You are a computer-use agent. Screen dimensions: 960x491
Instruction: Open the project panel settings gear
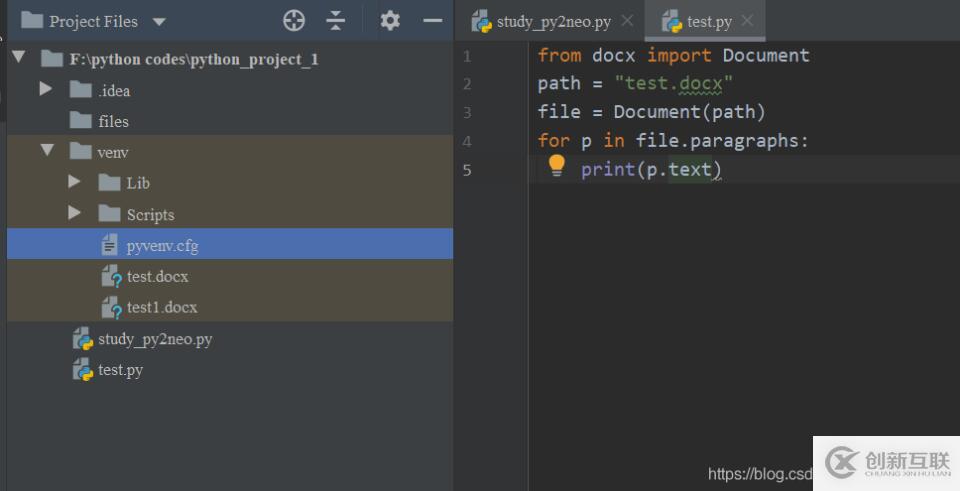[390, 21]
